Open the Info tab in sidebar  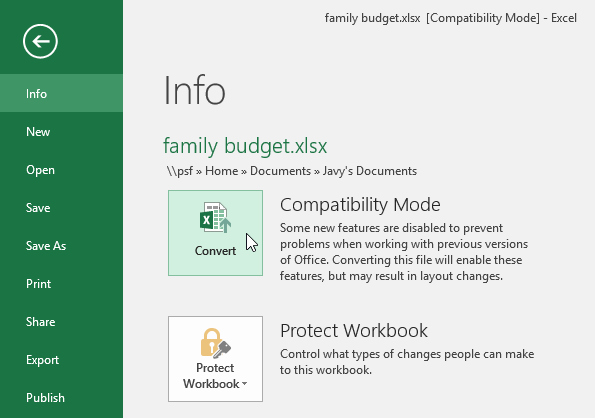click(61, 93)
